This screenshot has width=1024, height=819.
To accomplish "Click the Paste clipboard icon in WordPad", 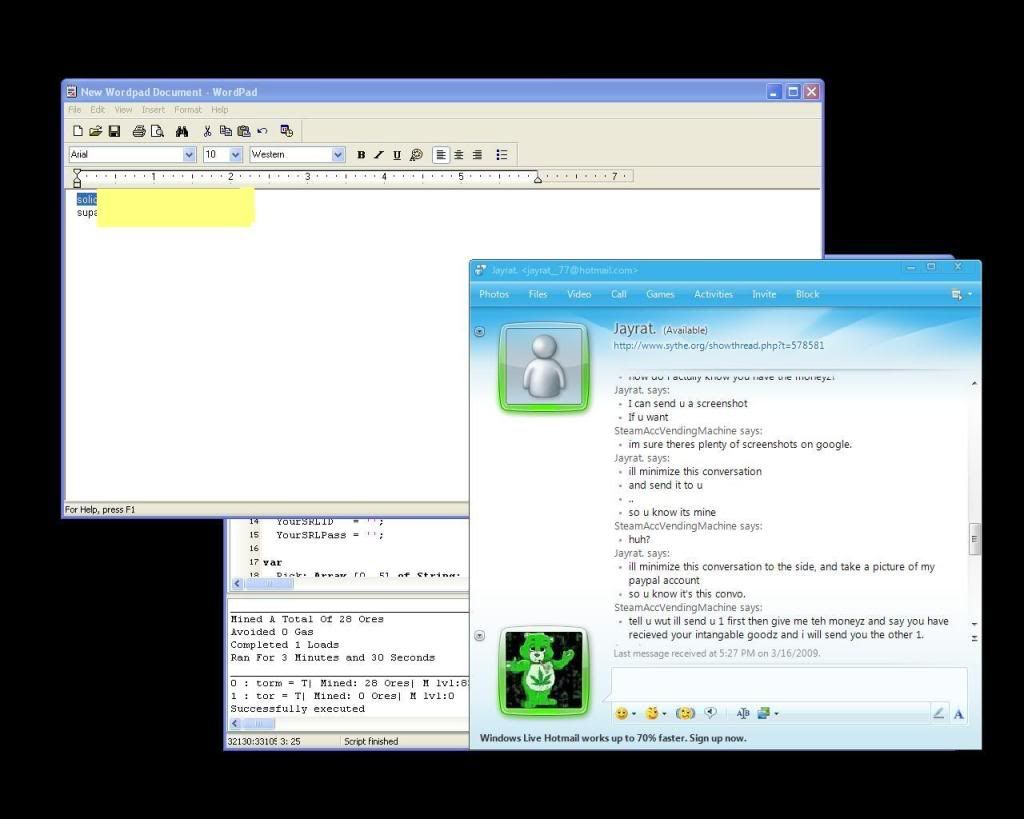I will coord(244,131).
